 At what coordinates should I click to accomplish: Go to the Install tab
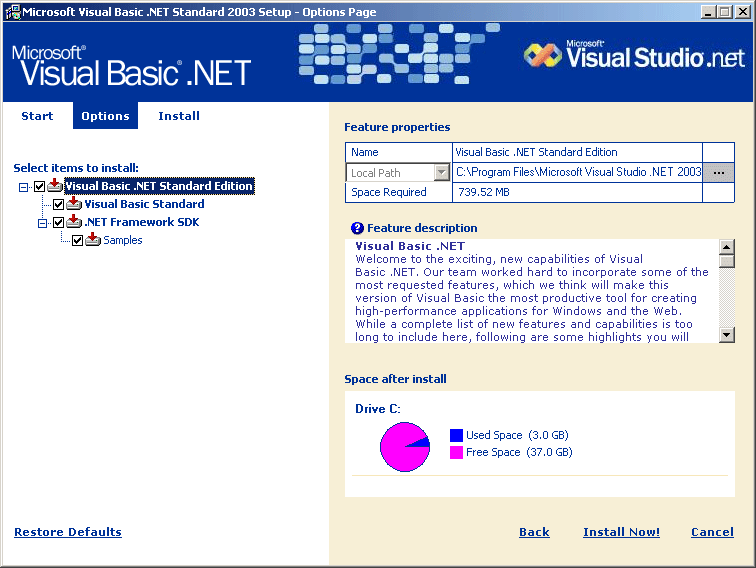179,116
